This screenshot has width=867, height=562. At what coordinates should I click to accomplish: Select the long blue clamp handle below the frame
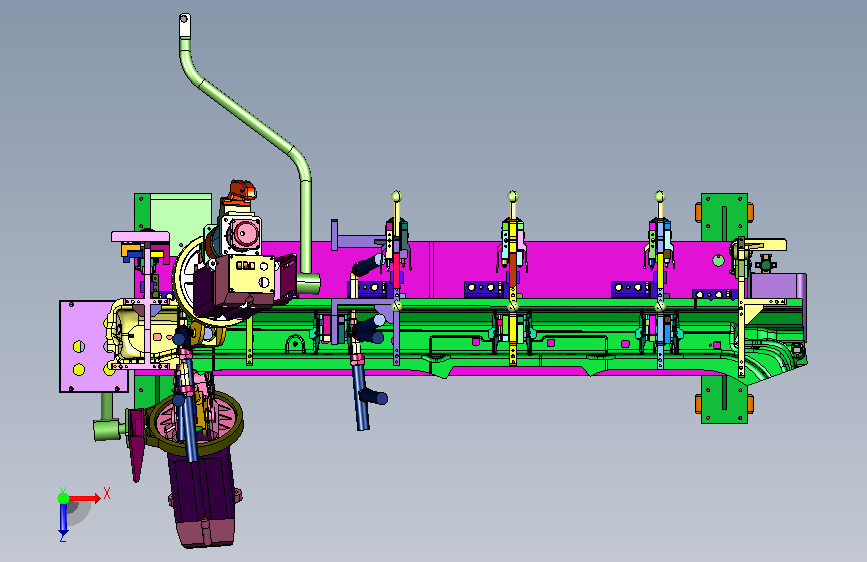coord(360,394)
